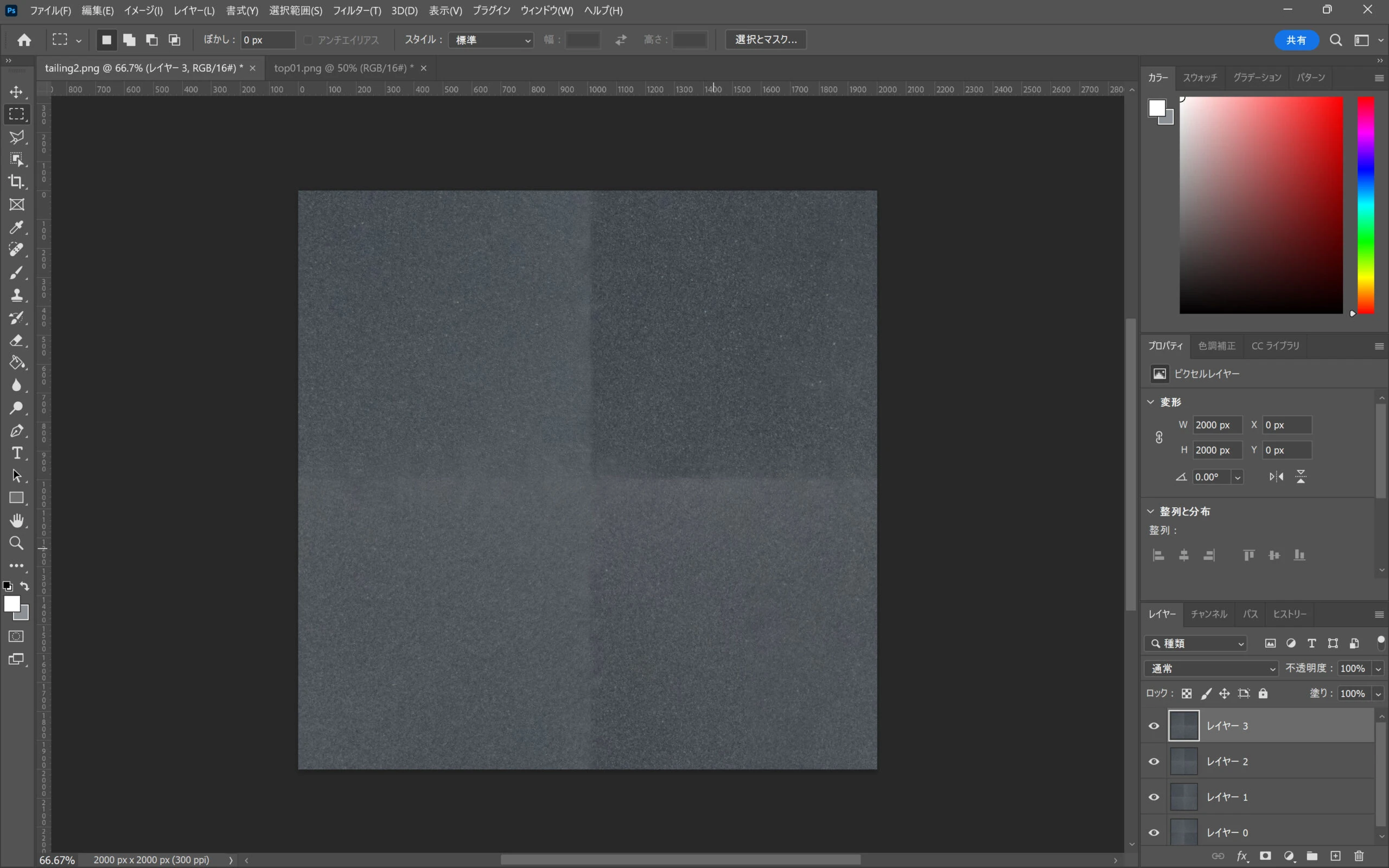
Task: Select the Move tool
Action: click(16, 92)
